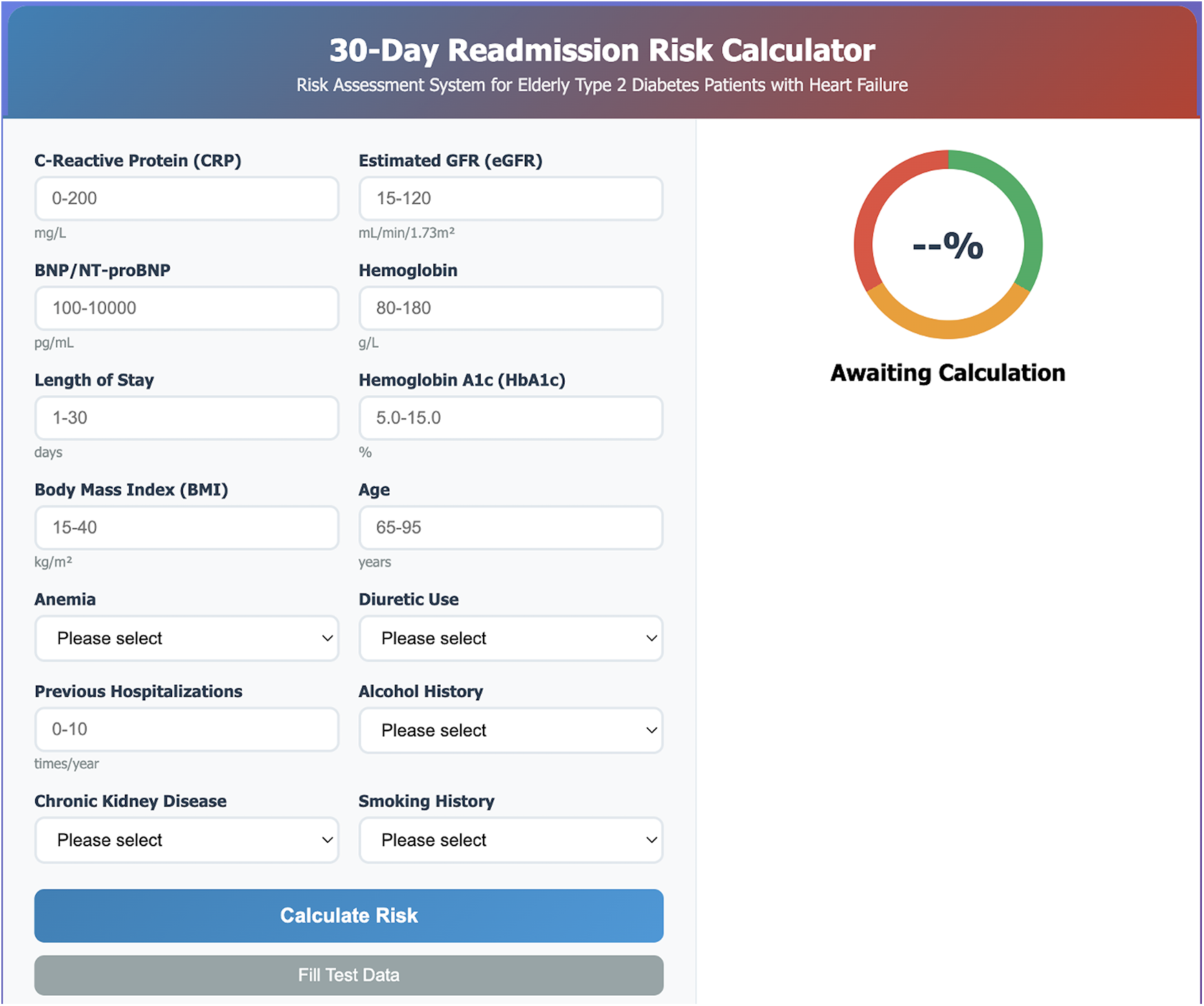Click the green segment of risk gauge
The height and width of the screenshot is (1006, 1204).
coord(1025,207)
